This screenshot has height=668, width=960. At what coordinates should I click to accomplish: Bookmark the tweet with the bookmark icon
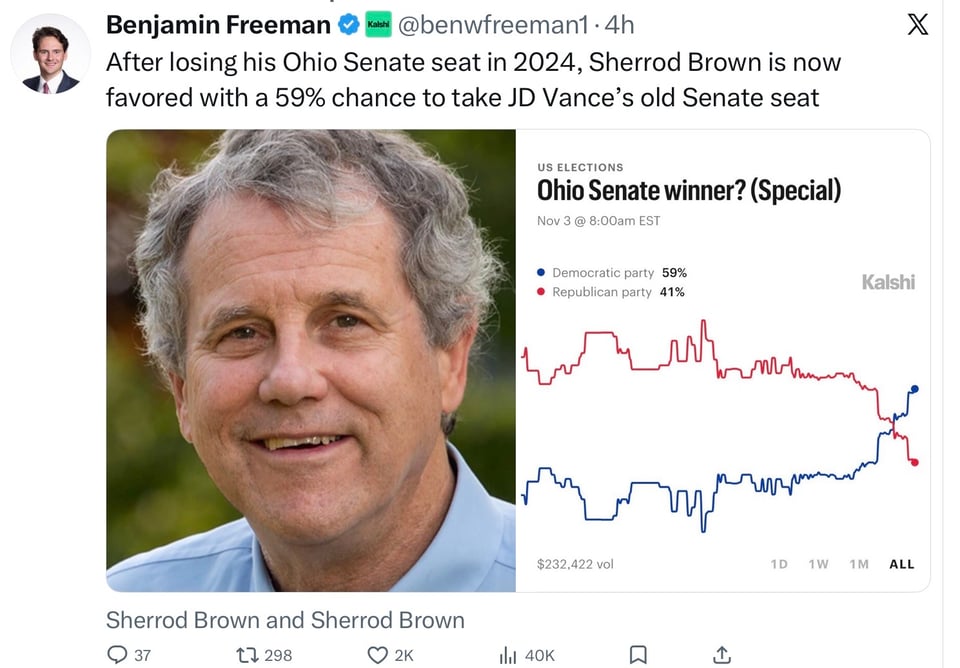click(641, 655)
